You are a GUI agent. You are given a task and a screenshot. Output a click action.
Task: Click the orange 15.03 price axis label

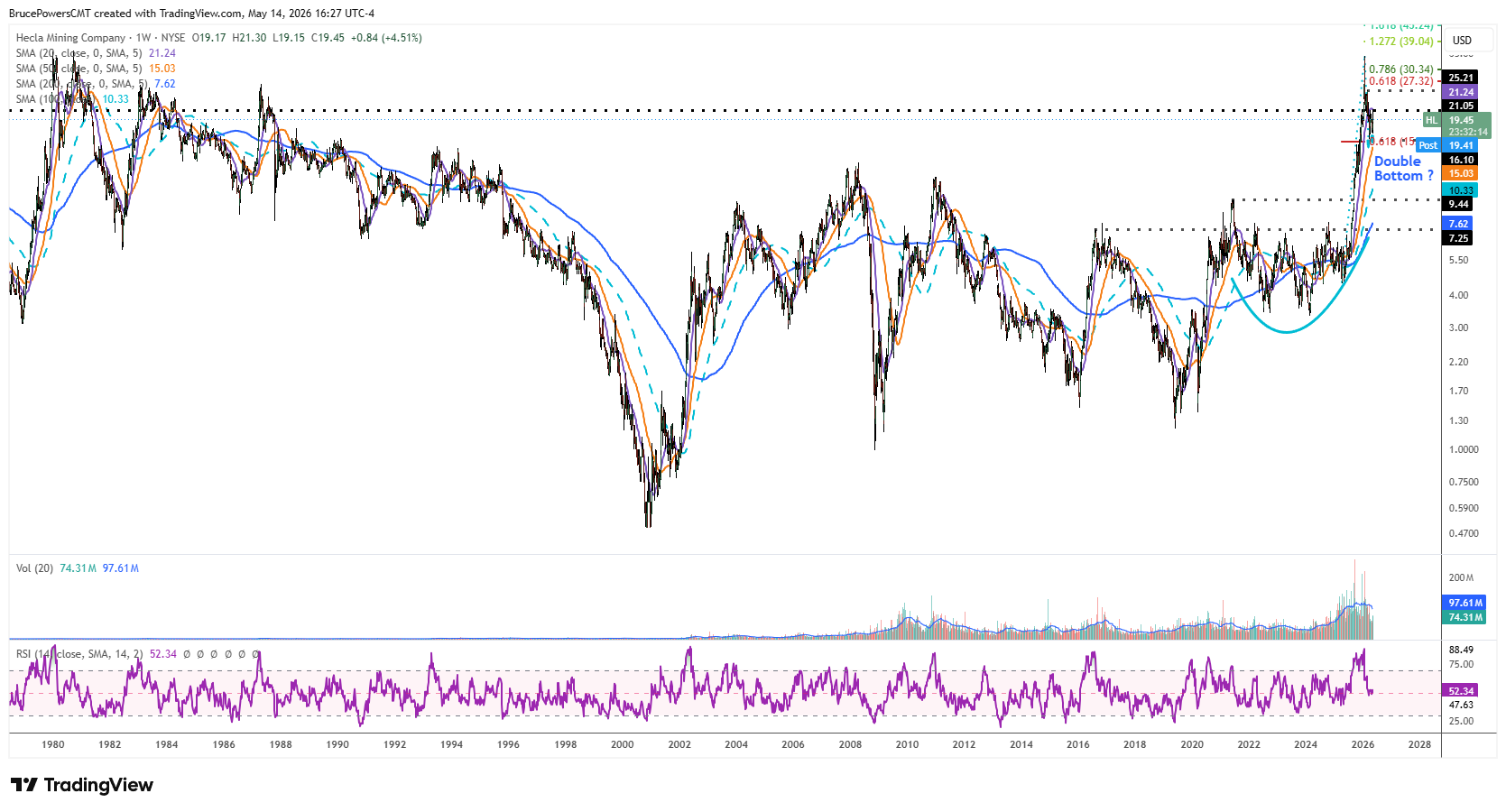(x=1460, y=173)
